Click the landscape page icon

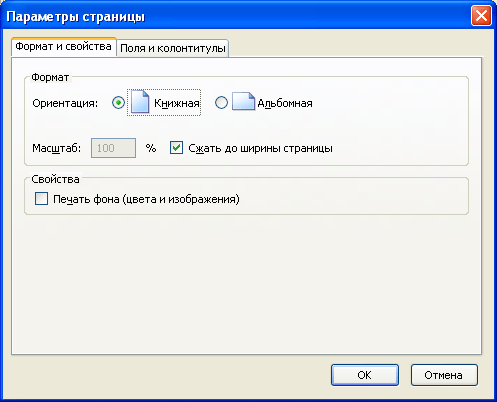click(243, 101)
